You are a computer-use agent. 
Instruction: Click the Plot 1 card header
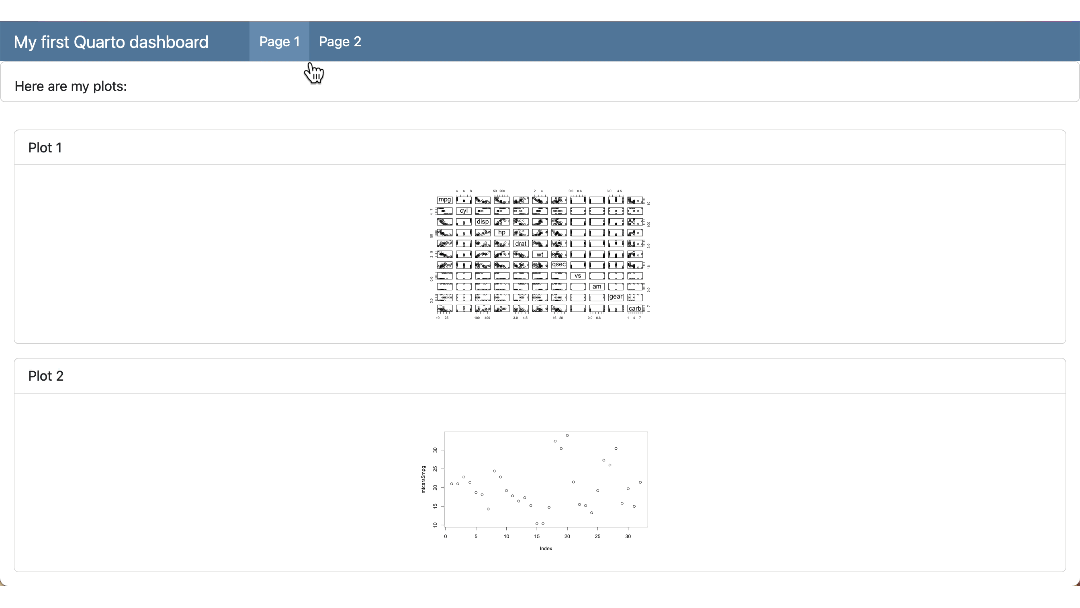(x=45, y=147)
